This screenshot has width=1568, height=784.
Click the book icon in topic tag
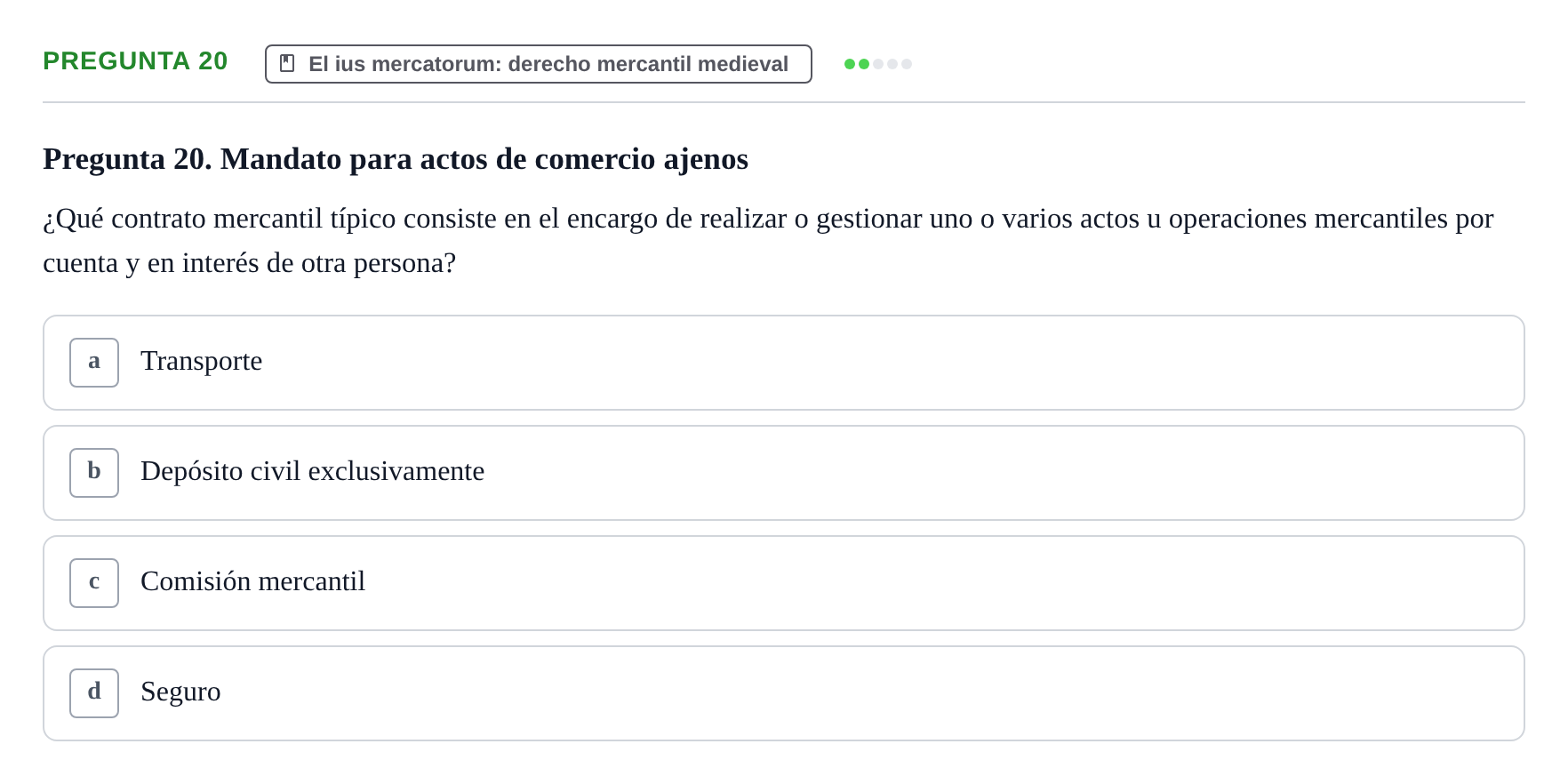[287, 63]
